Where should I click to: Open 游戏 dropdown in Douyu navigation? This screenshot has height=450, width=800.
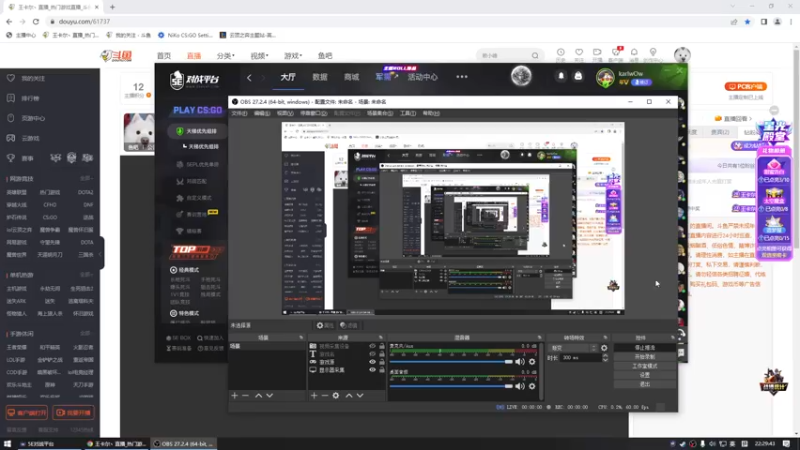click(x=293, y=56)
